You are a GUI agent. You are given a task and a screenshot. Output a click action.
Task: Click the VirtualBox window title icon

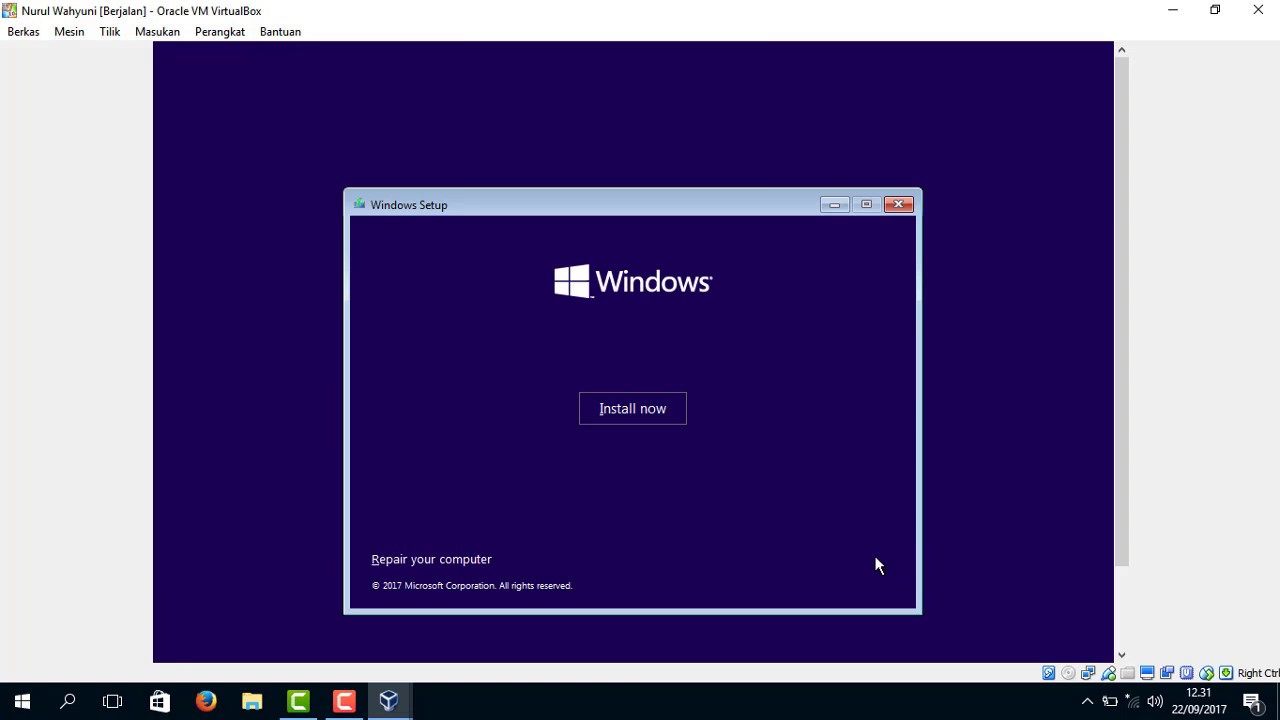(x=10, y=10)
